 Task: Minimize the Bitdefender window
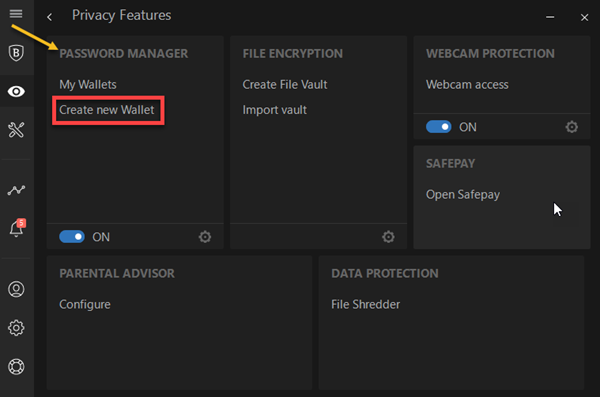(550, 17)
